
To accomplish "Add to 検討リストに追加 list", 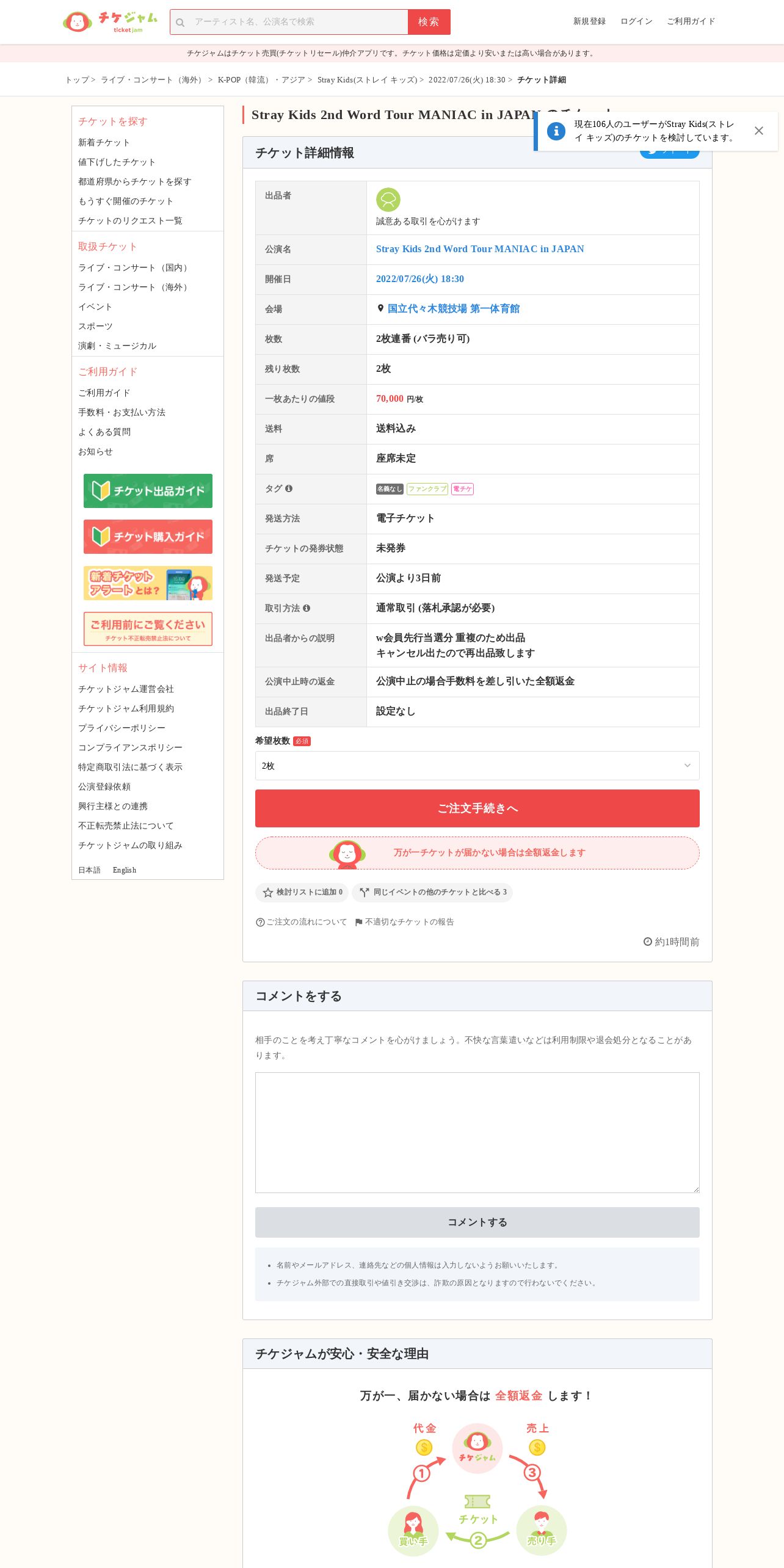I will (302, 892).
